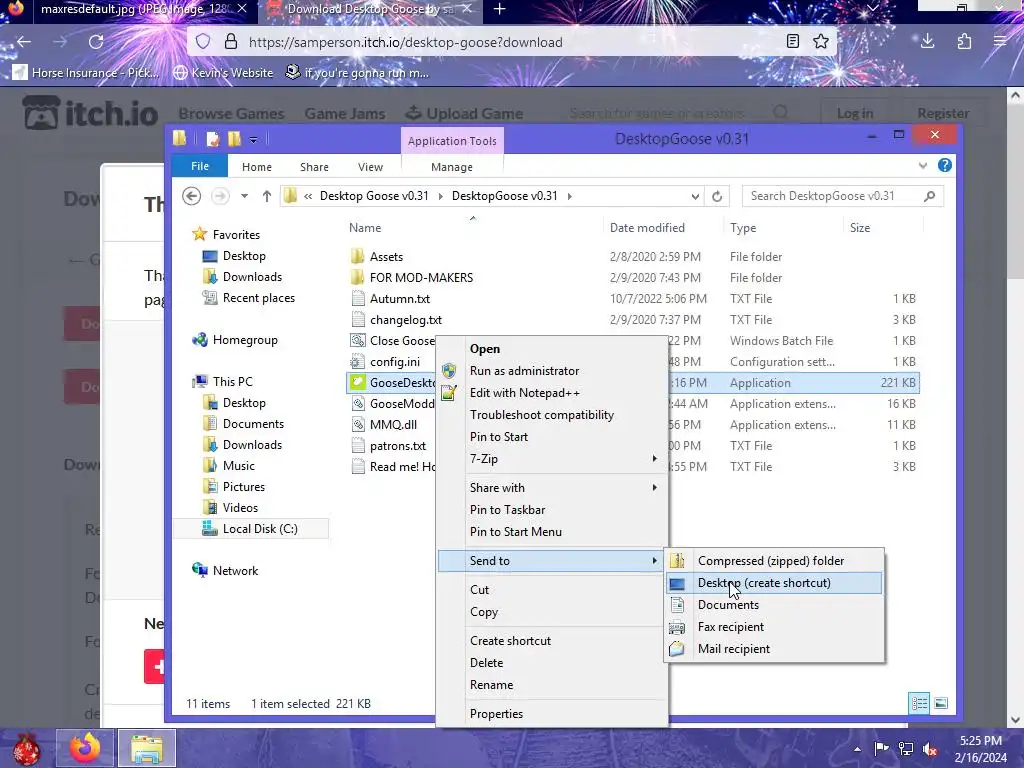Image resolution: width=1024 pixels, height=768 pixels.
Task: Click Log in on itch.io
Action: (855, 114)
